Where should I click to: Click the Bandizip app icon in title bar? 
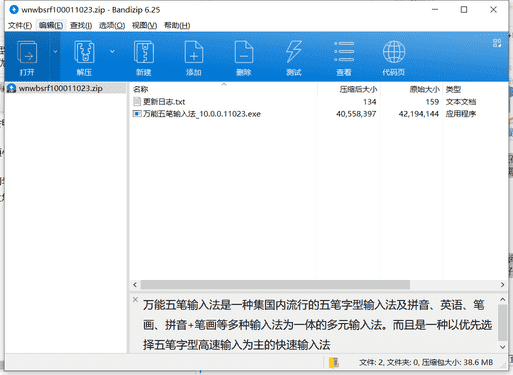(14, 10)
